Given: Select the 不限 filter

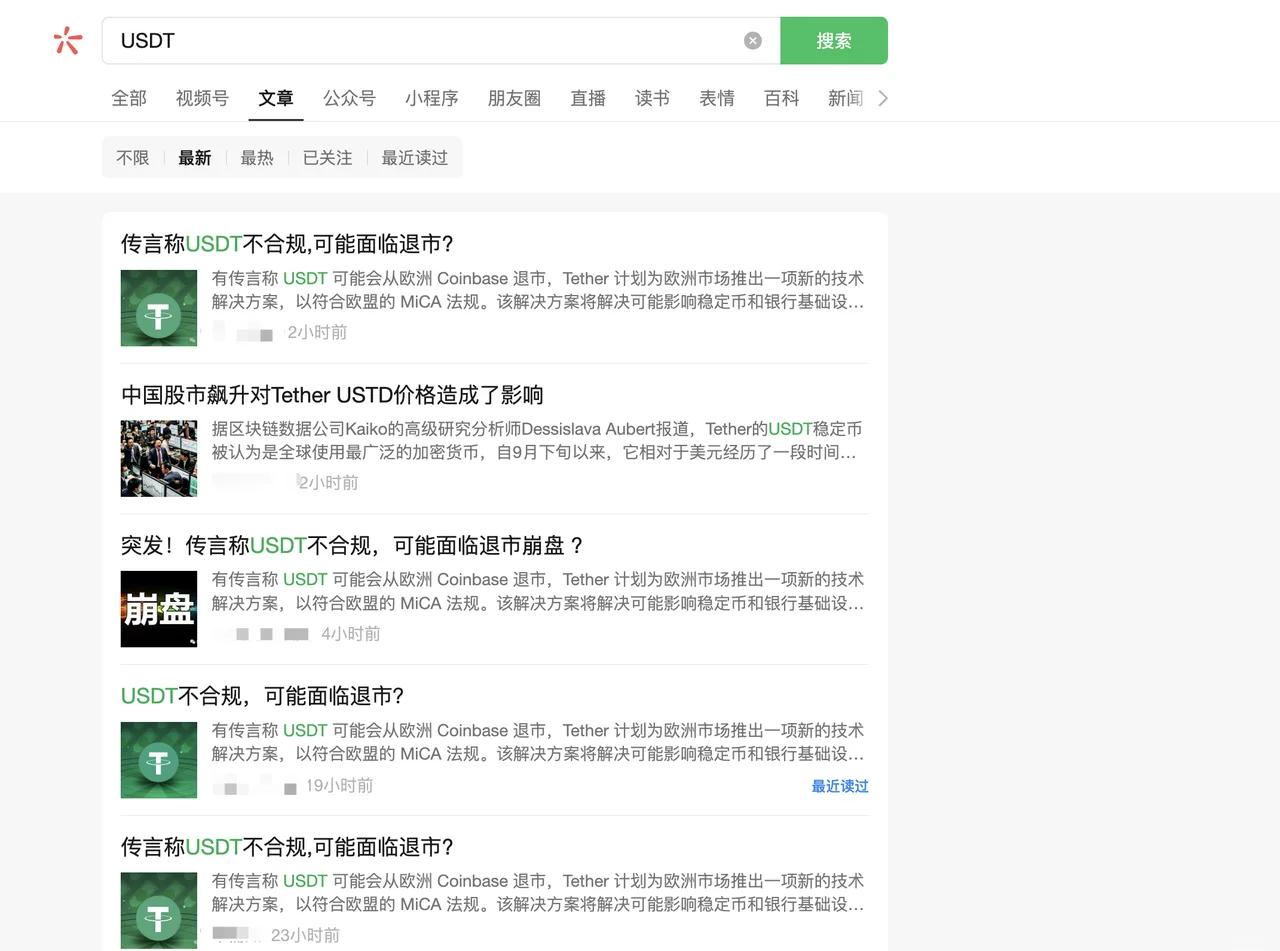Looking at the screenshot, I should [132, 157].
